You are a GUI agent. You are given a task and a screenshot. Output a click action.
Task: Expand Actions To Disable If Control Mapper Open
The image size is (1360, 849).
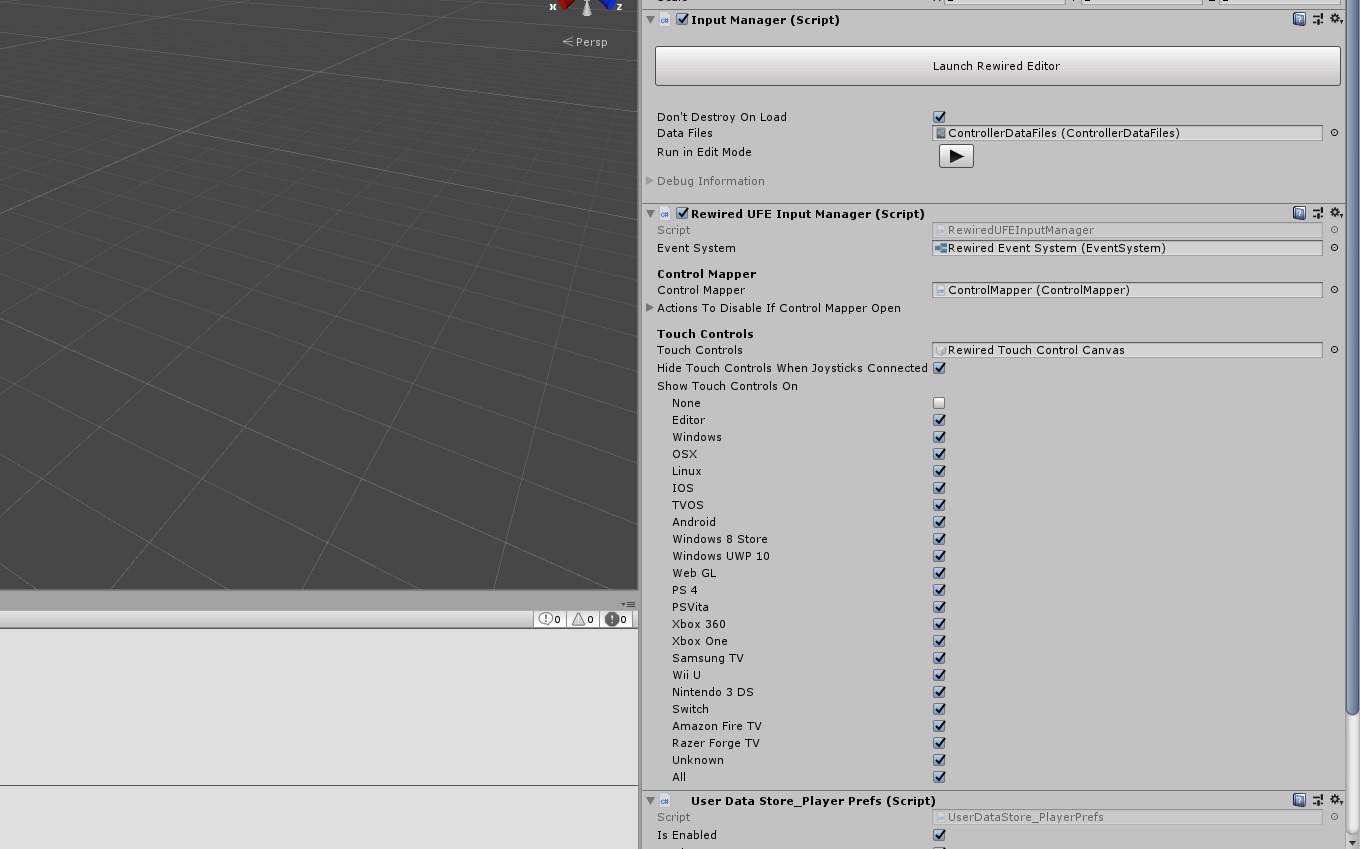click(x=650, y=308)
